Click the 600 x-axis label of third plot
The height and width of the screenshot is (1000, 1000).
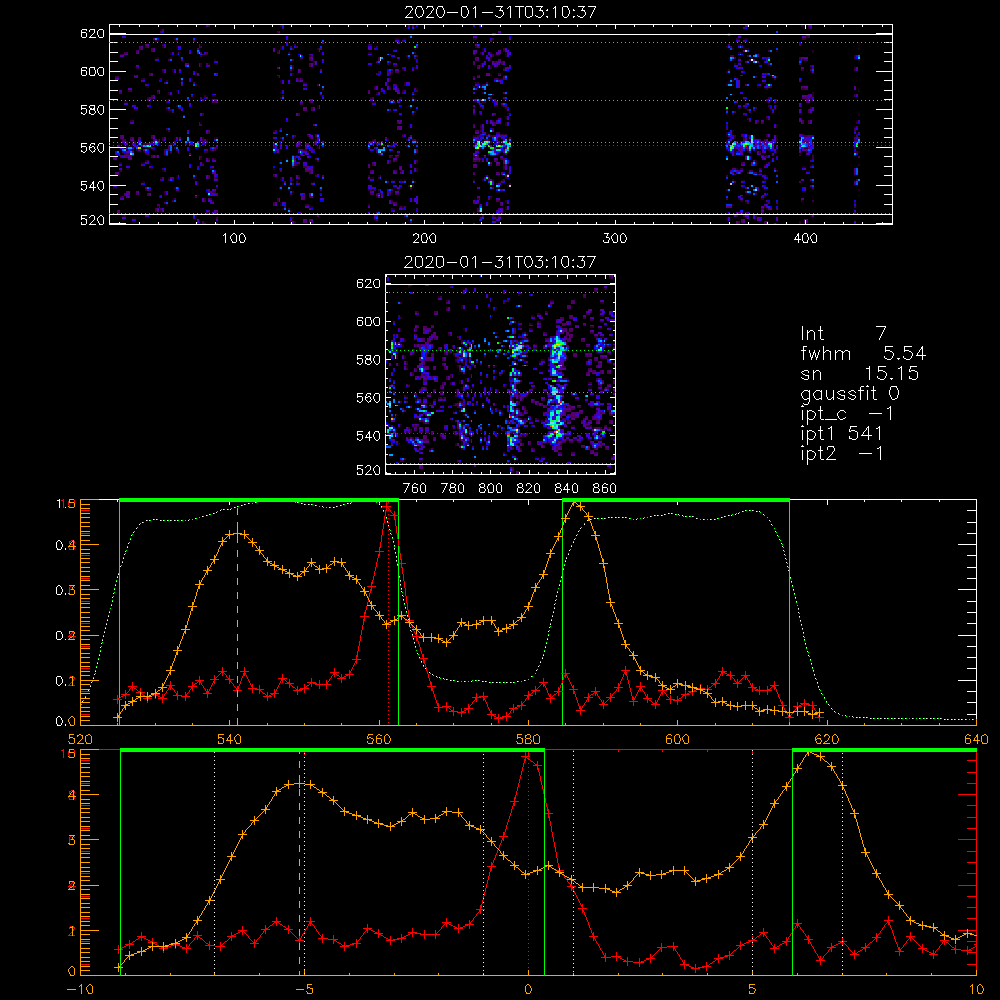[x=677, y=739]
